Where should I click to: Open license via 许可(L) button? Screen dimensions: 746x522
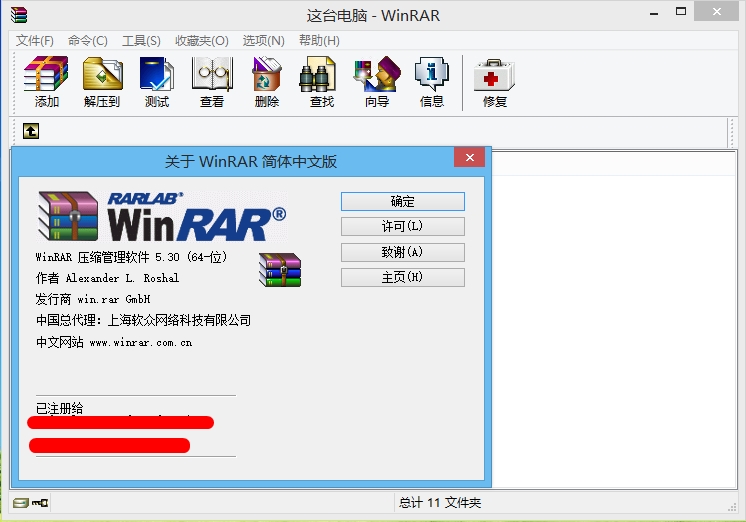tap(402, 227)
